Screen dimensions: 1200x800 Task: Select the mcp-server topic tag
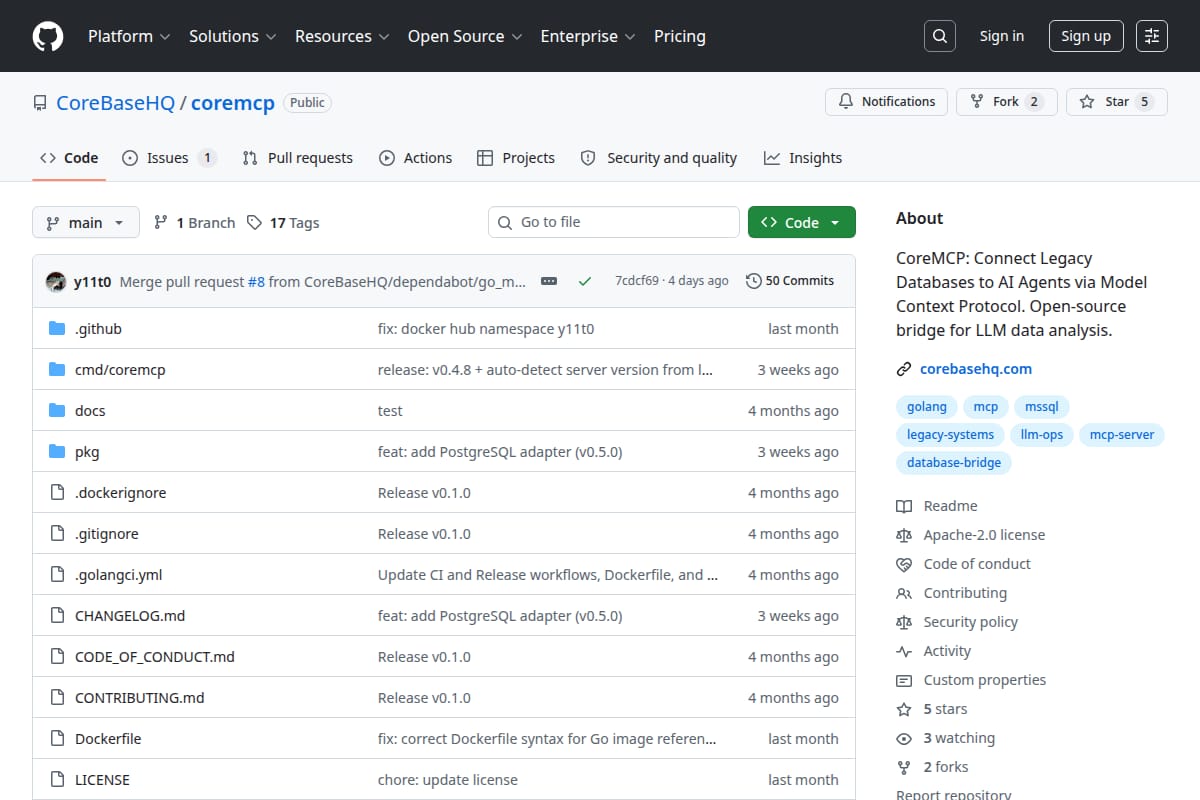[x=1122, y=435]
